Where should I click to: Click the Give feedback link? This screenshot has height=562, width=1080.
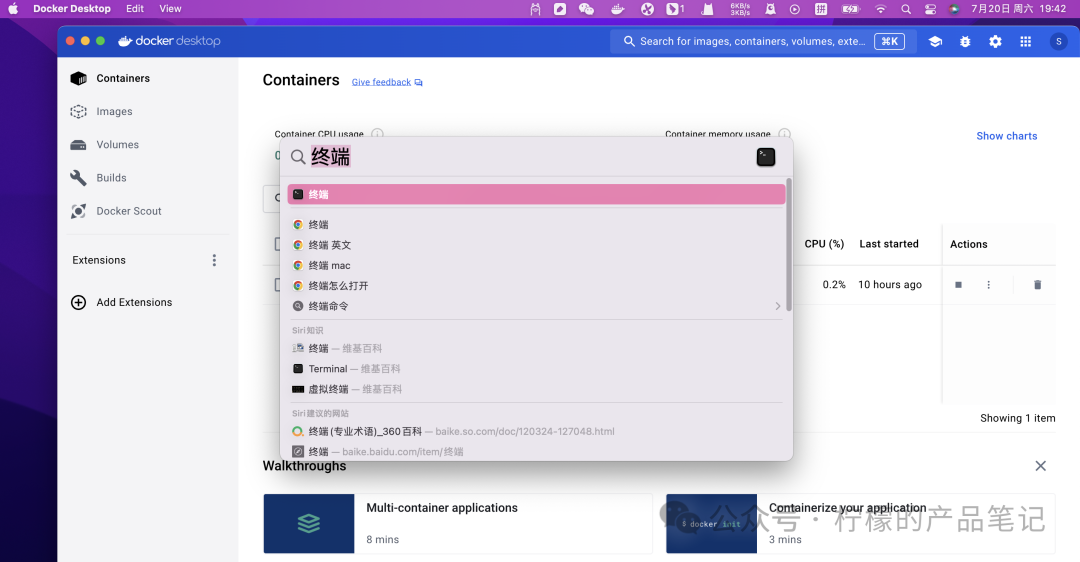pos(387,82)
